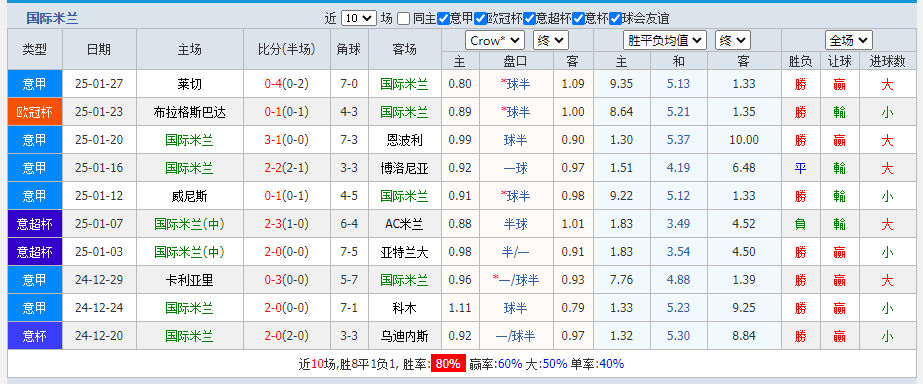Click the 負 result on 25-01-07 row
The image size is (923, 384).
[x=801, y=224]
